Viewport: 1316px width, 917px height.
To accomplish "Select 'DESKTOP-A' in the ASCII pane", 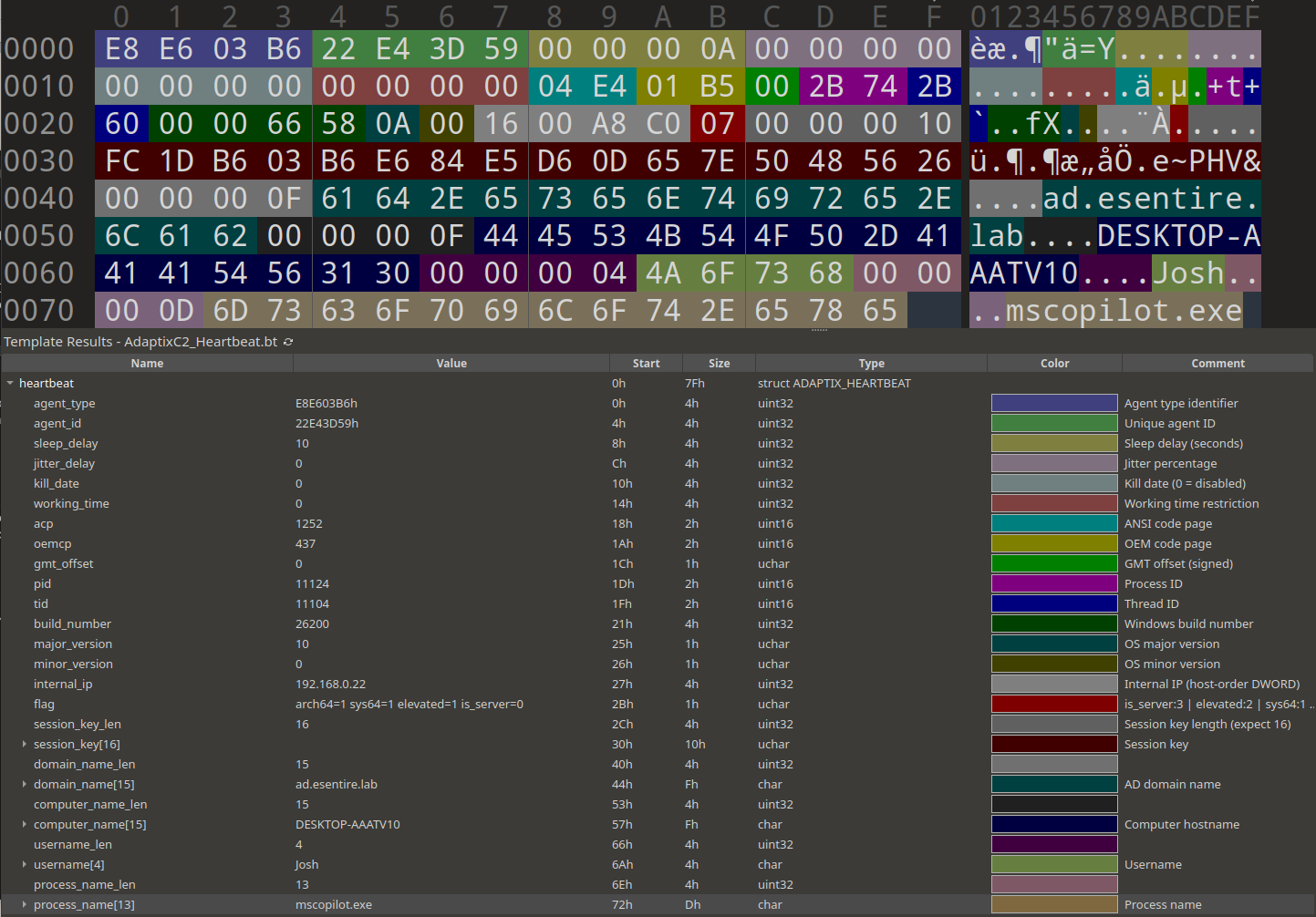I will [1179, 236].
